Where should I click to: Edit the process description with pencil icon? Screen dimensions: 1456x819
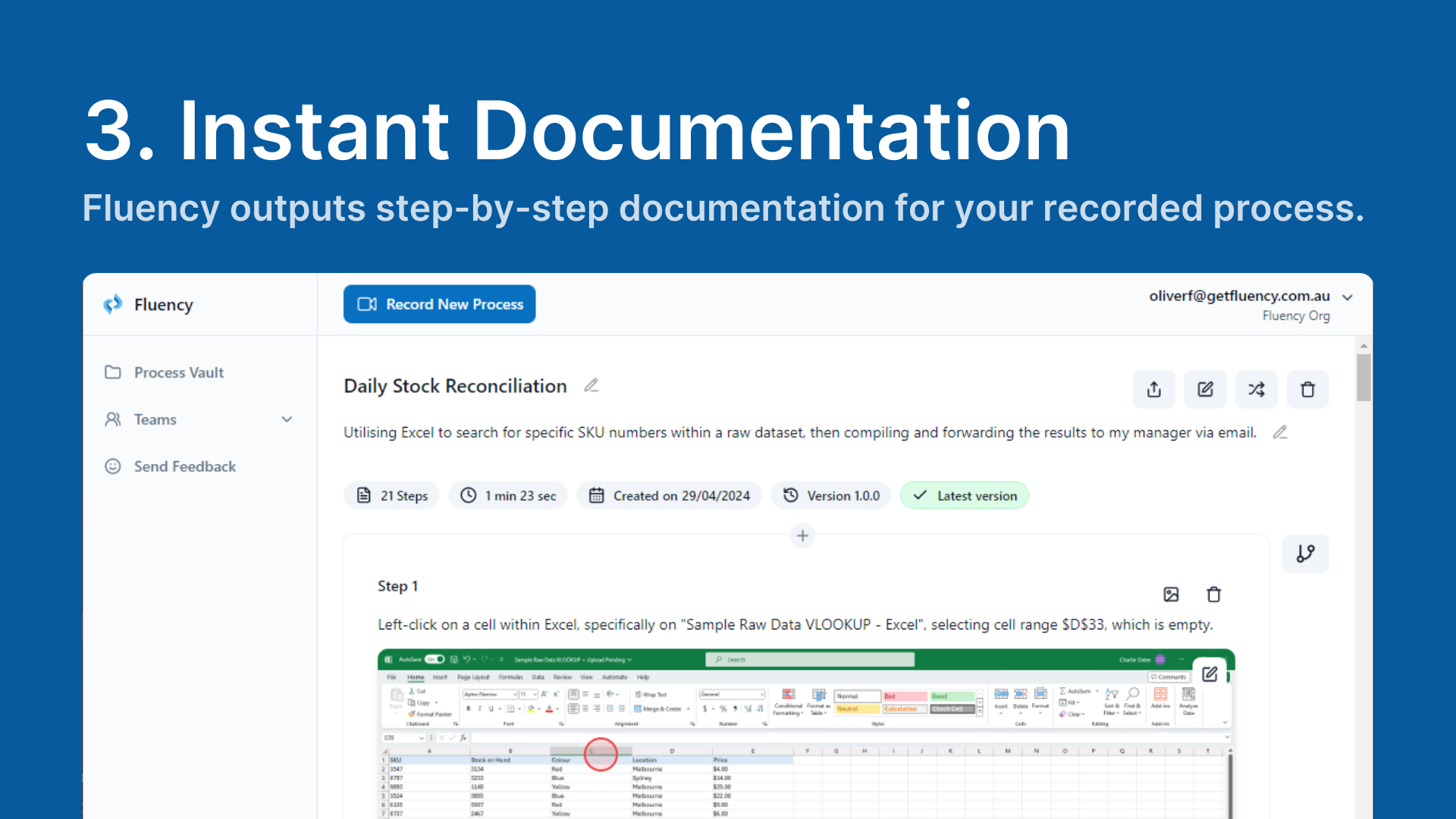pos(1280,432)
